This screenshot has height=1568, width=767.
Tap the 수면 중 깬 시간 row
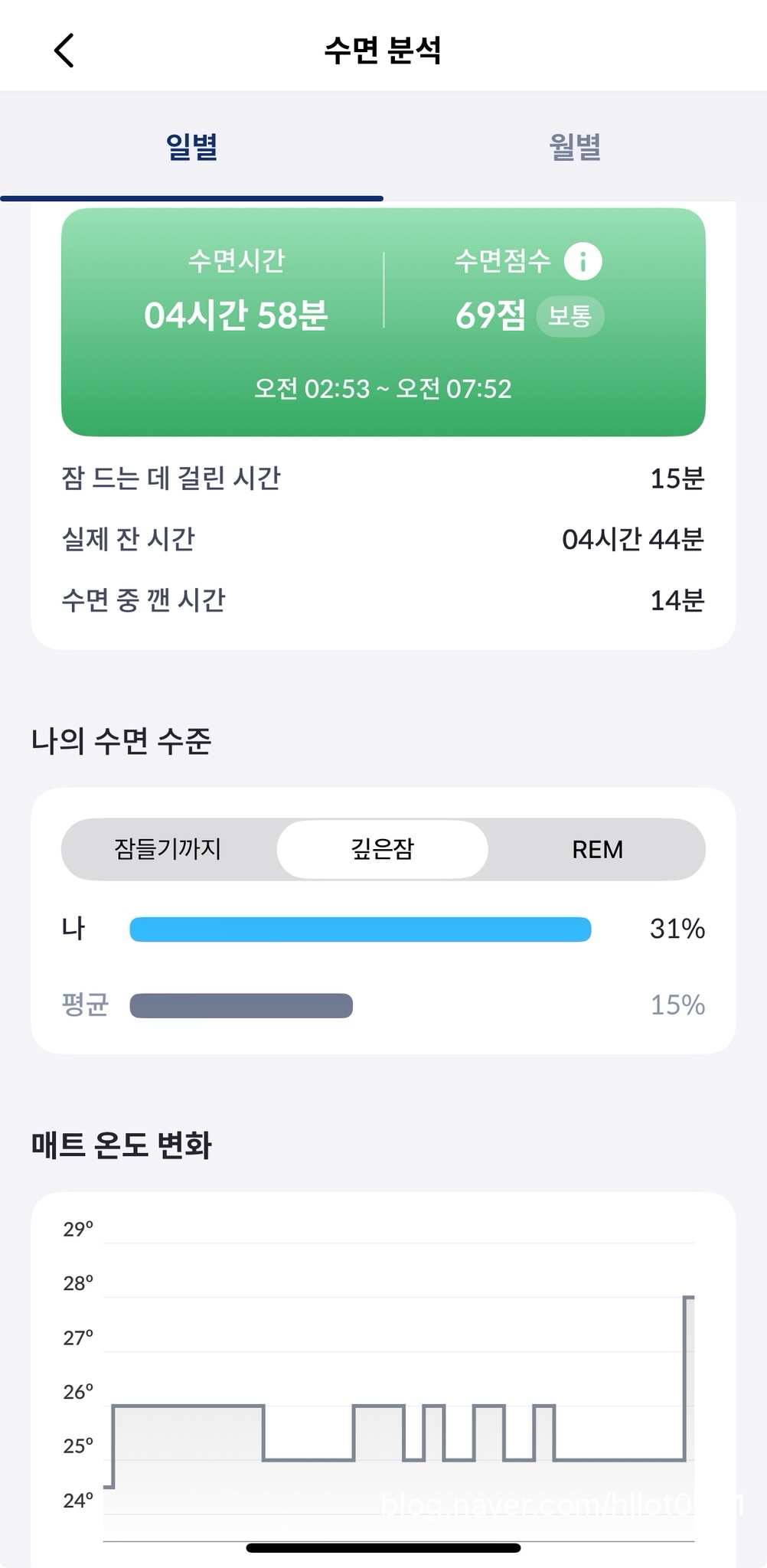click(383, 600)
